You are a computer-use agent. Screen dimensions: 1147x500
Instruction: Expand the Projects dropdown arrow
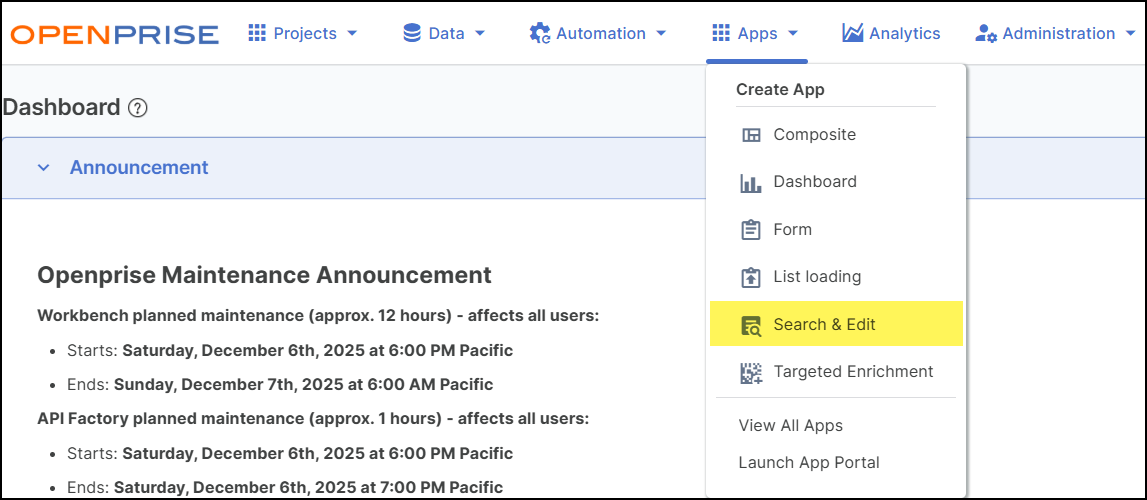tap(351, 34)
